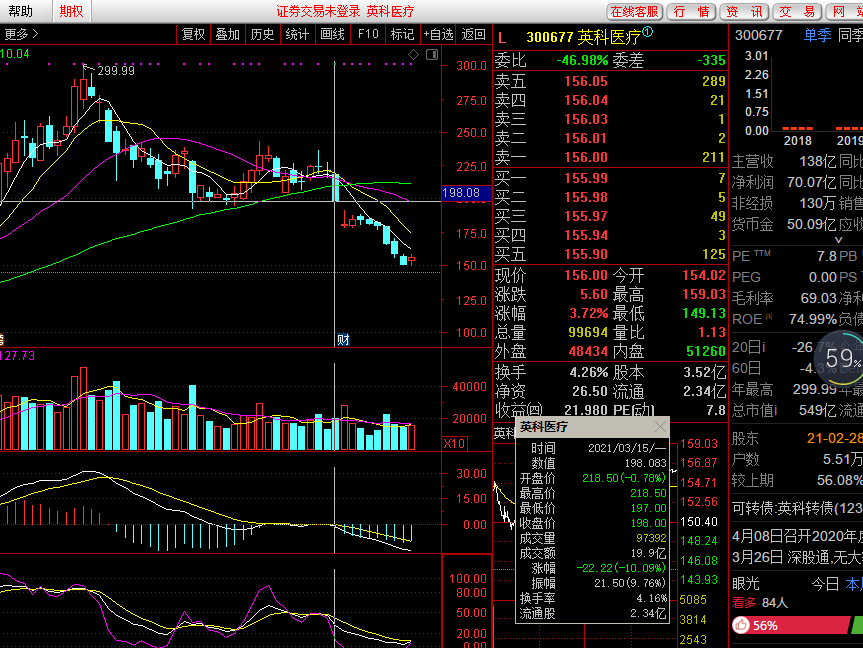Click the 买一 155.99 order row
The height and width of the screenshot is (648, 863).
[610, 178]
